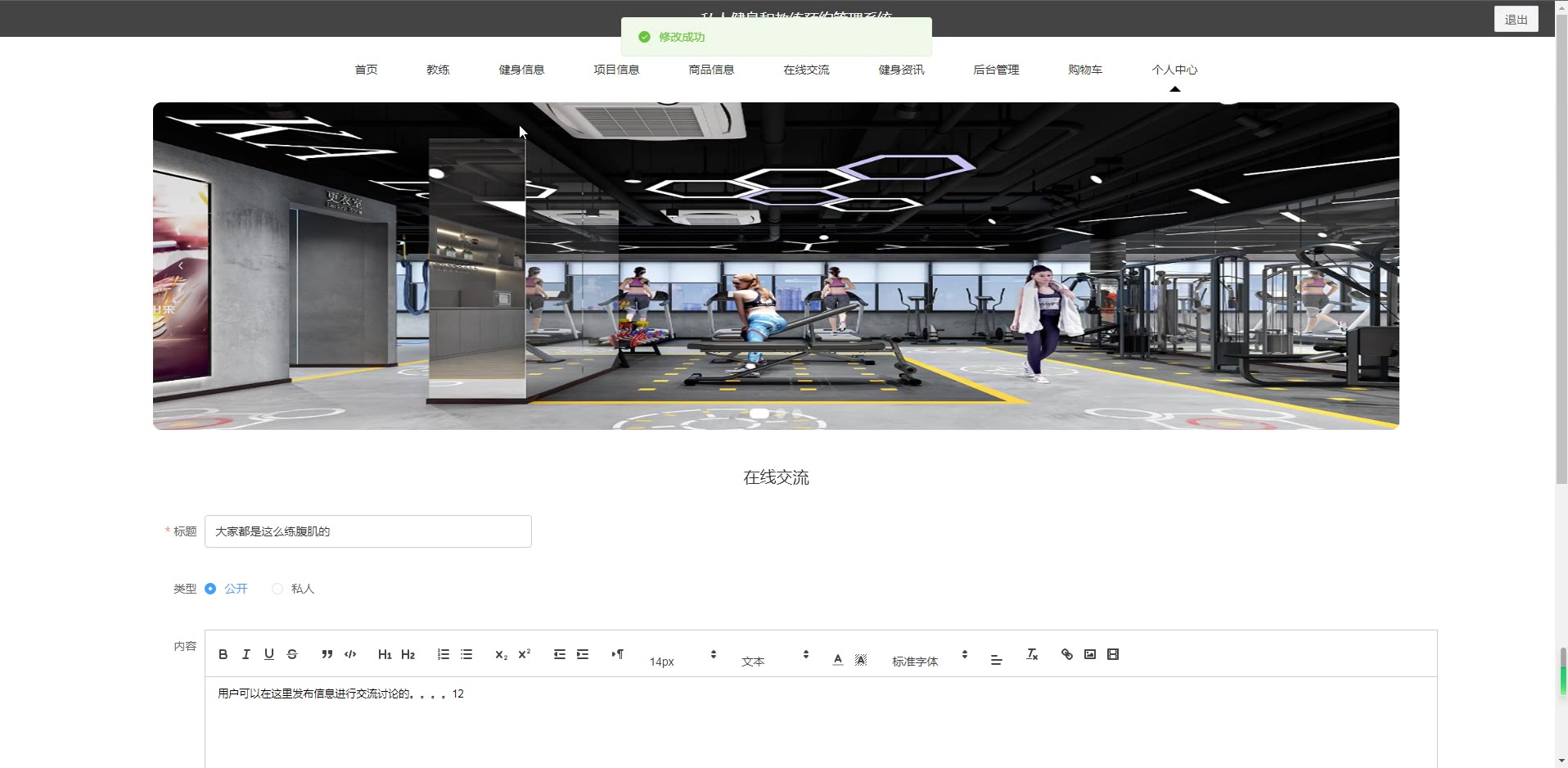Click inside the content editor text area
Viewport: 1568px width, 768px height.
[821, 722]
